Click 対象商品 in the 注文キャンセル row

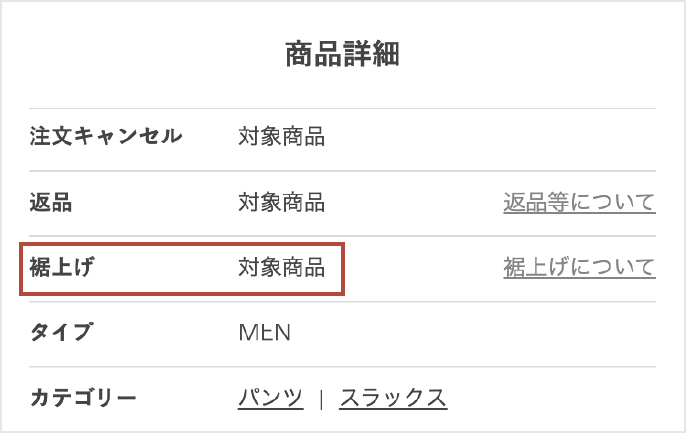tap(281, 137)
